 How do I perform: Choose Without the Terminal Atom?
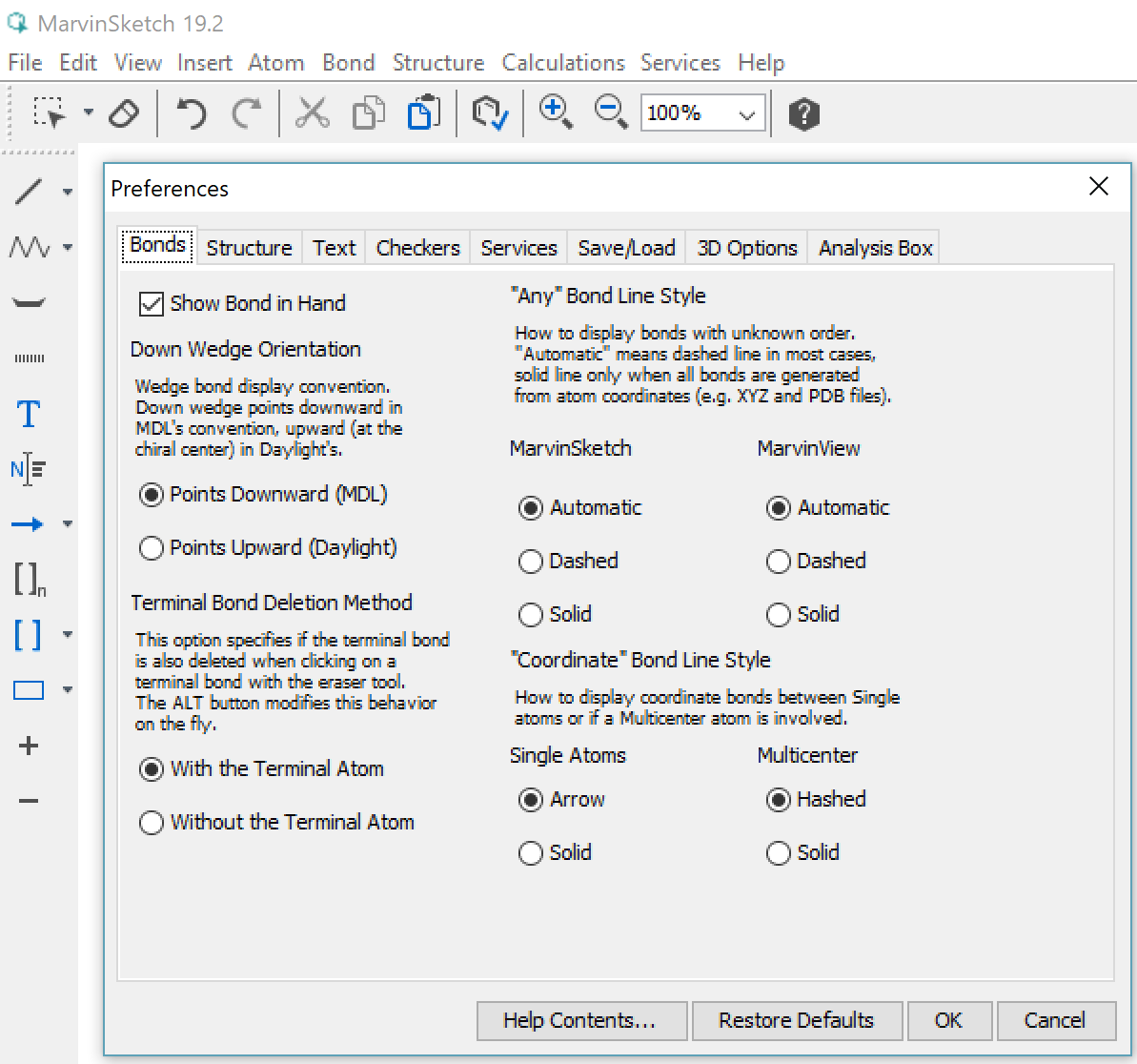pos(152,823)
